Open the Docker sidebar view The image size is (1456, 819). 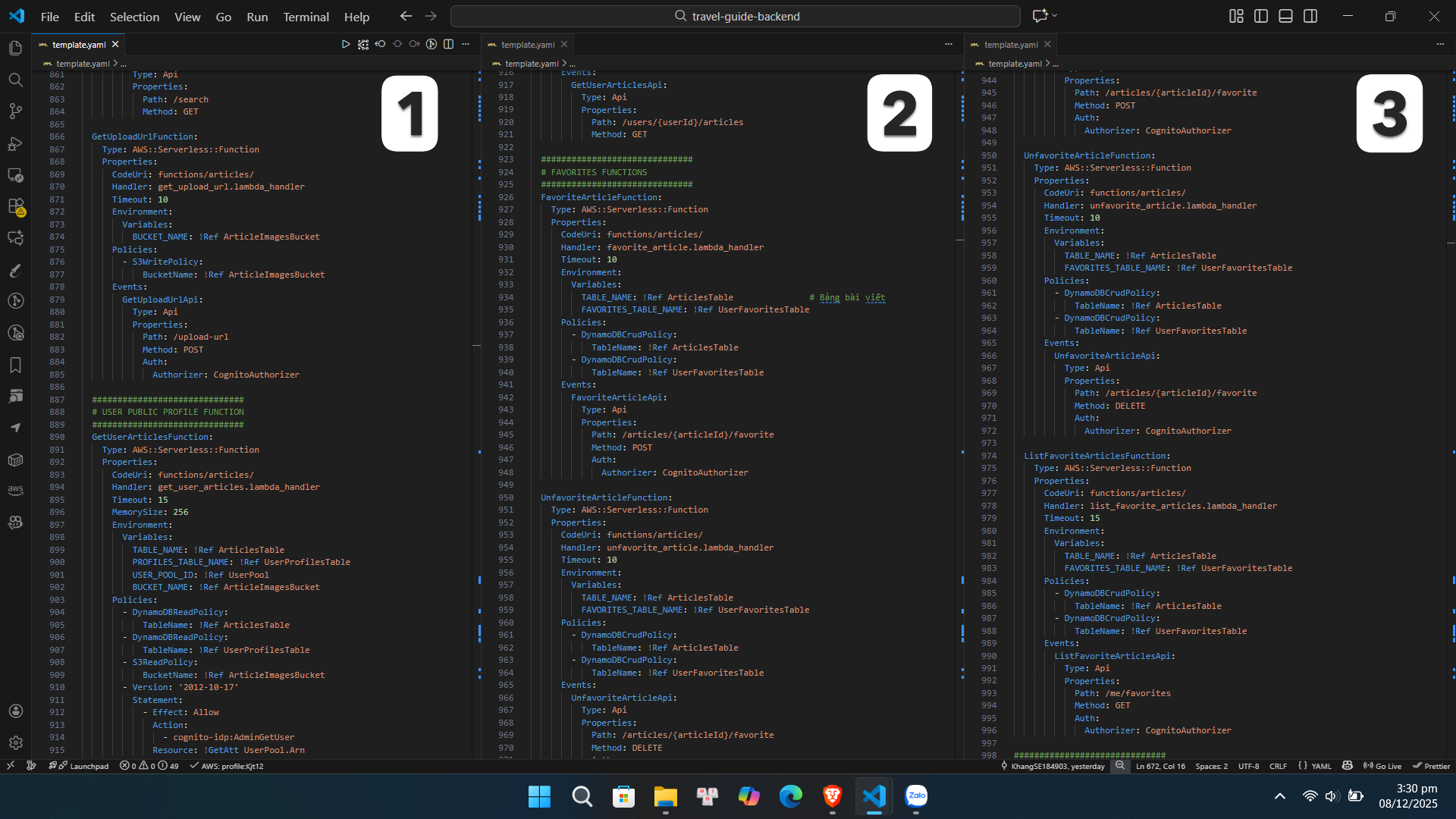15,460
